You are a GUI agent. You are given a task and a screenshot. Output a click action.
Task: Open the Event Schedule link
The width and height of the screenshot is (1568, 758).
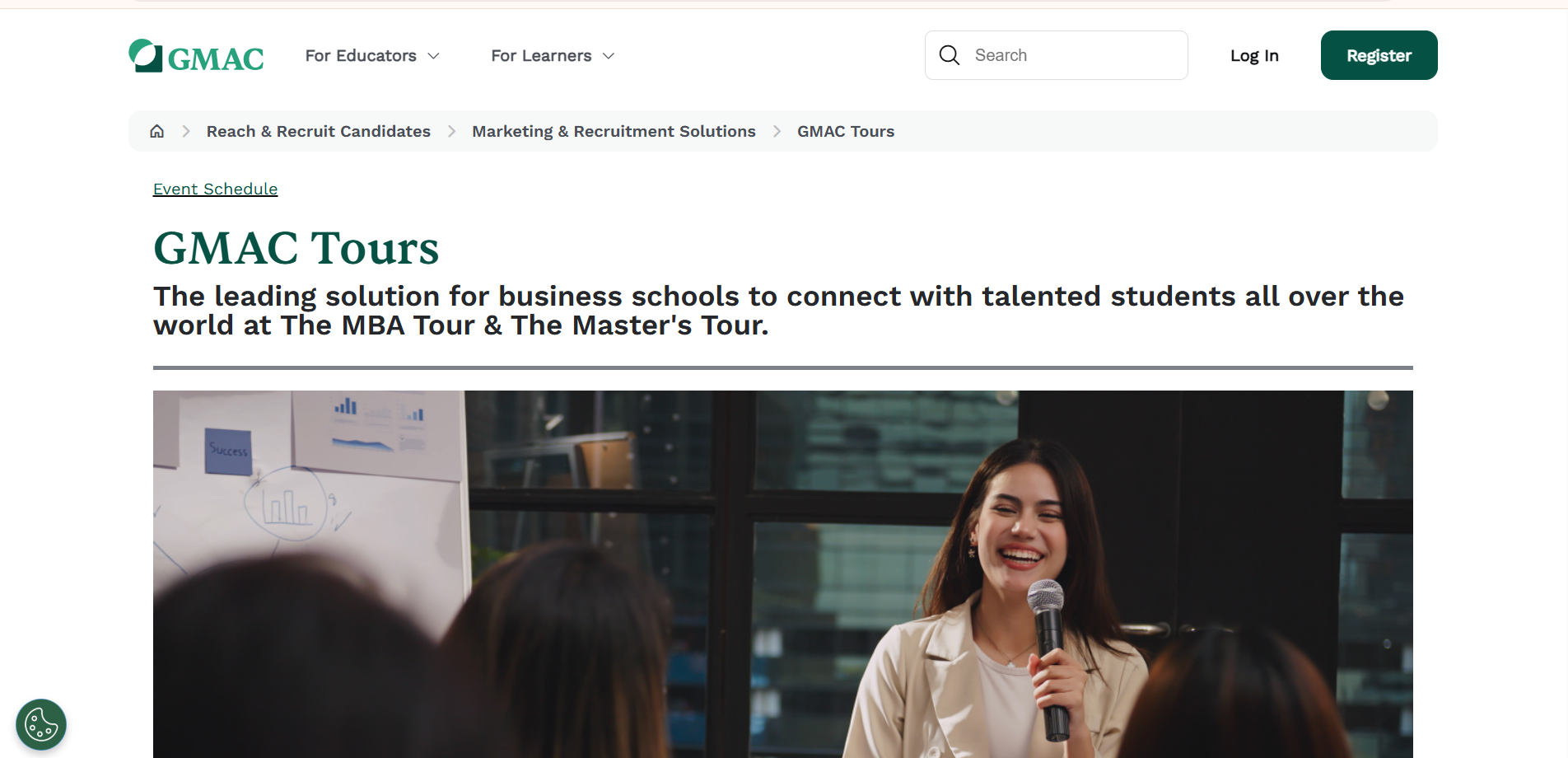coord(215,189)
